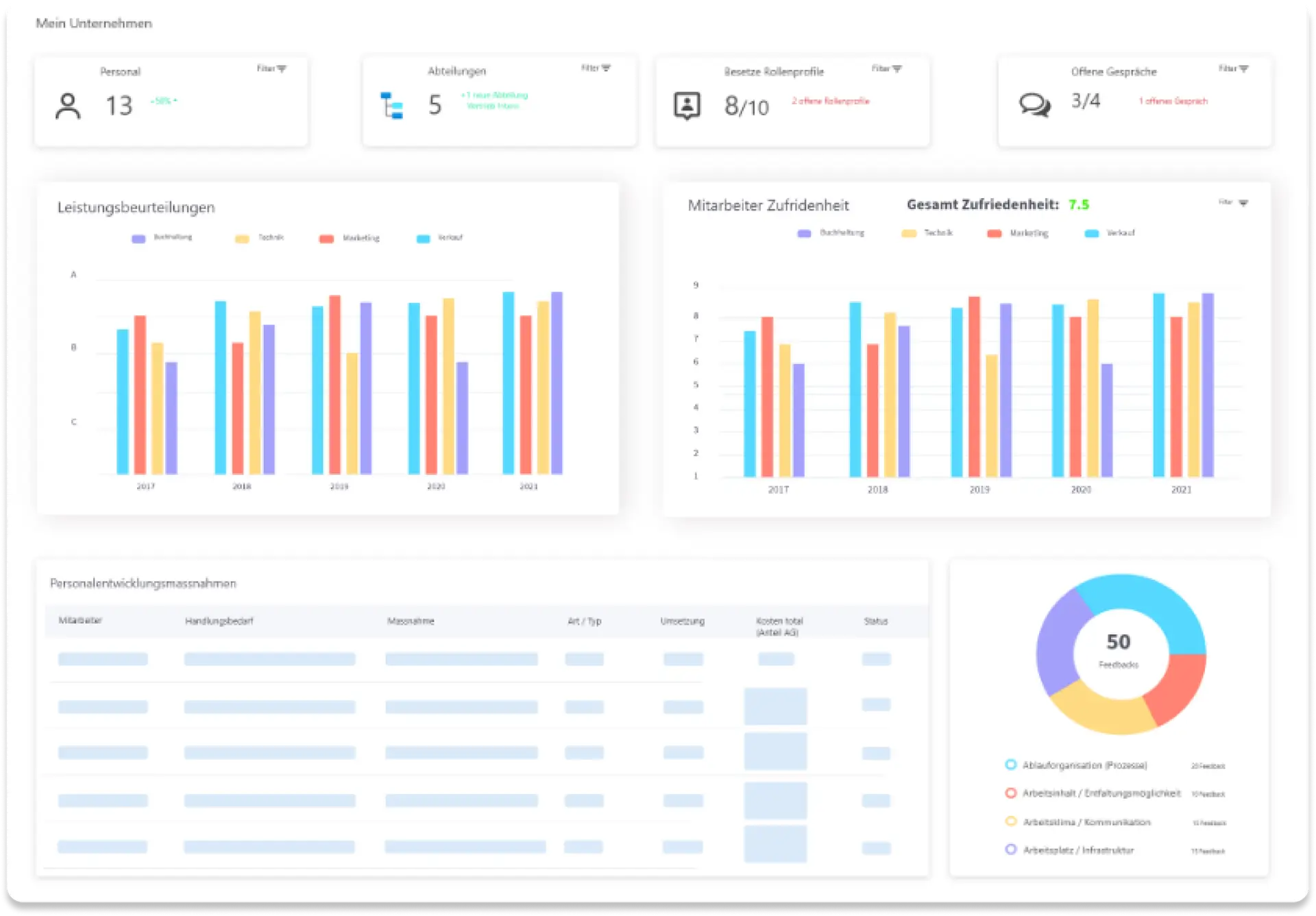Open the Filter dropdown in the Personal card
Viewport: 1316px width, 916px height.
click(271, 69)
